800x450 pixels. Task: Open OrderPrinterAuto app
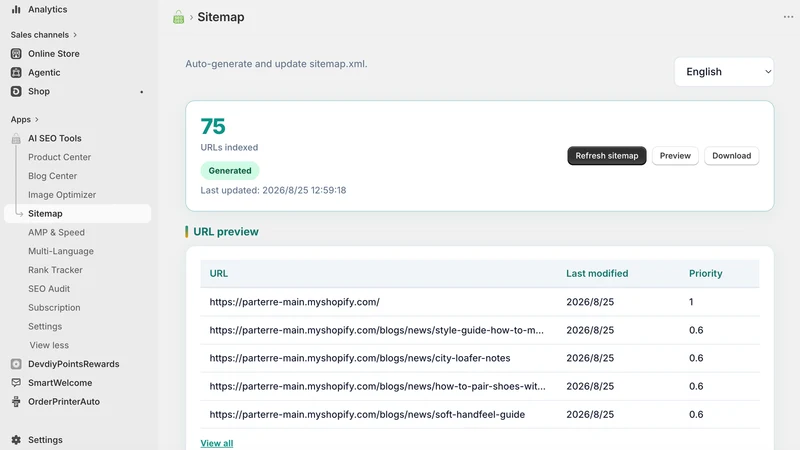[64, 402]
